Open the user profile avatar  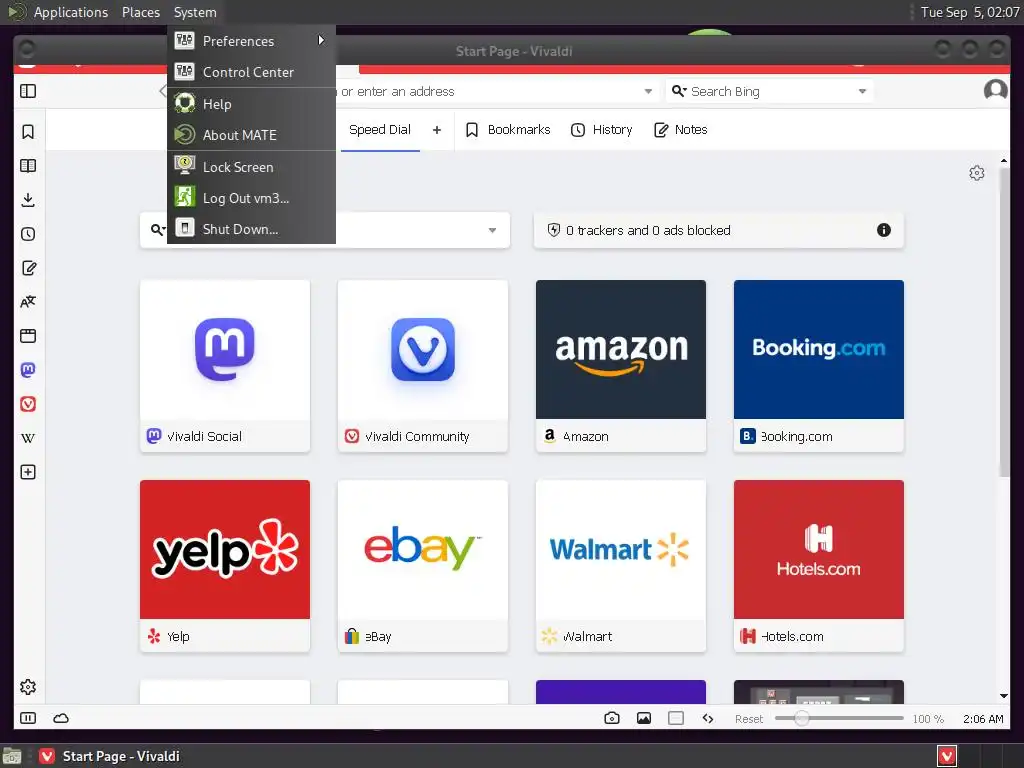pyautogui.click(x=995, y=89)
